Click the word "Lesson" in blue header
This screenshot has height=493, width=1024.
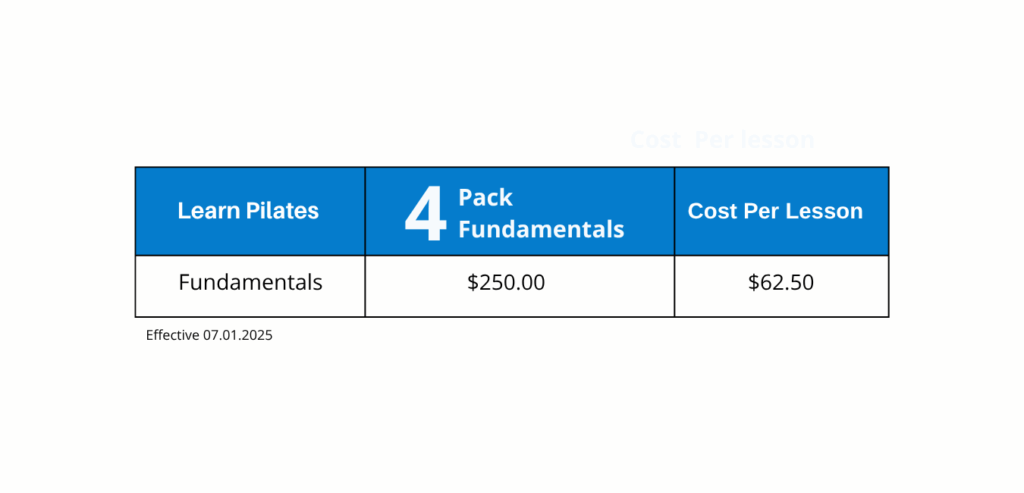click(825, 211)
